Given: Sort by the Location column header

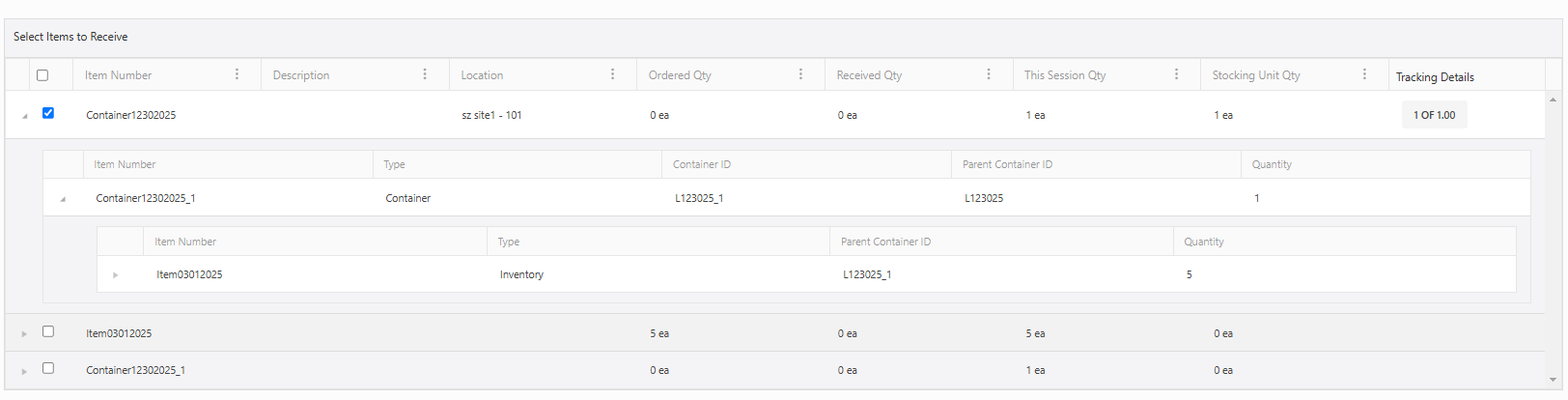Looking at the screenshot, I should [x=482, y=75].
